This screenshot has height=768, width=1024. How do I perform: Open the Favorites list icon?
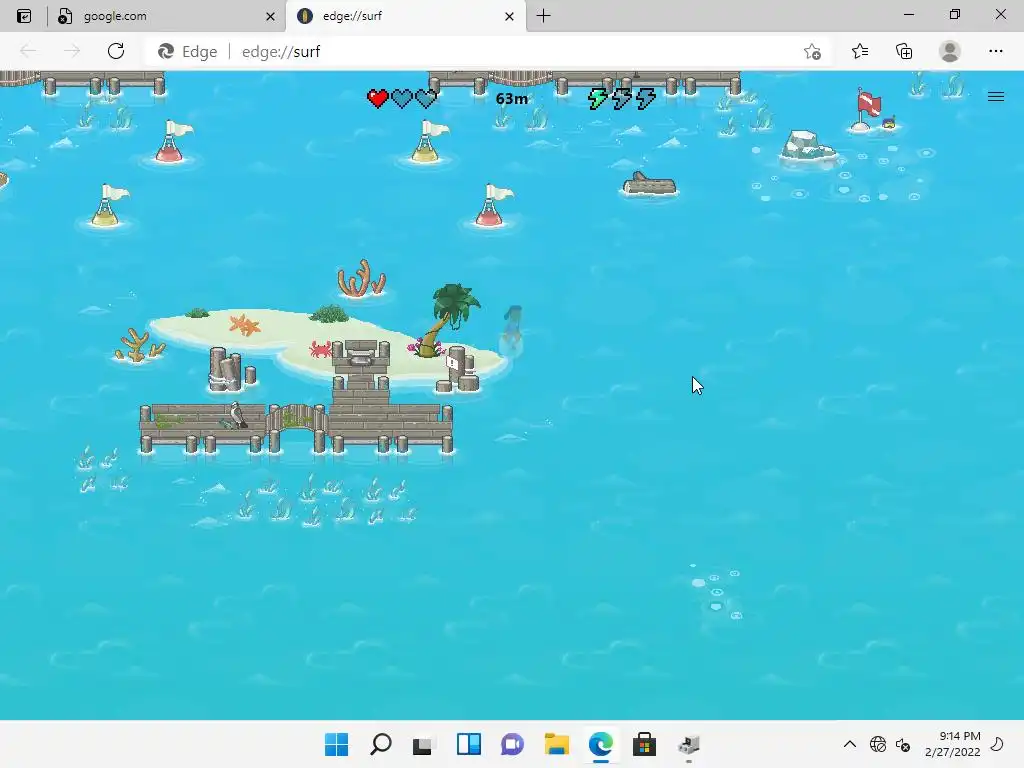click(x=859, y=51)
